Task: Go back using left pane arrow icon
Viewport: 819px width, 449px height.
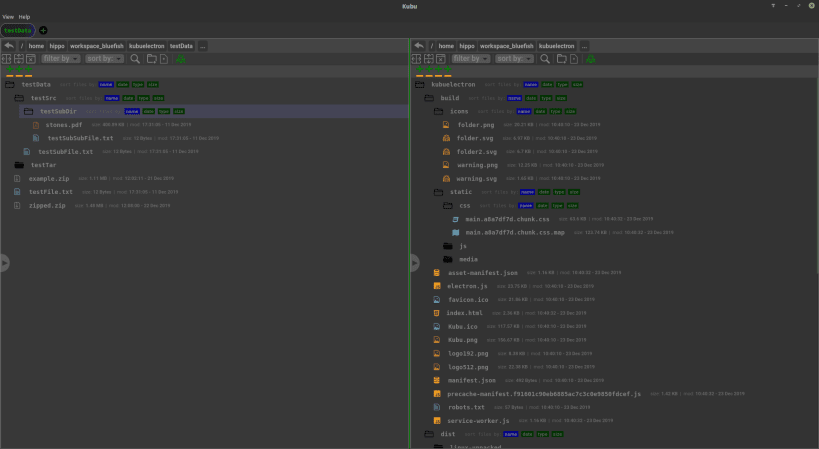Action: [9, 46]
